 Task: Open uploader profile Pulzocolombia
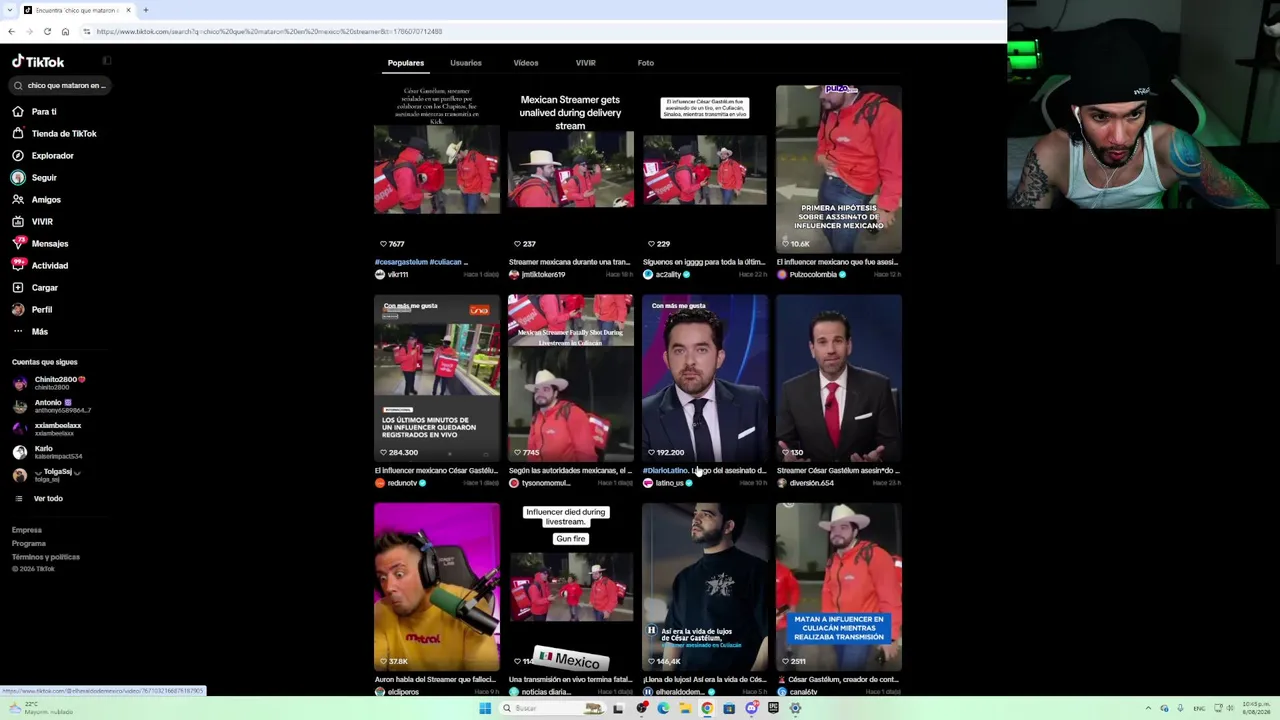(813, 275)
